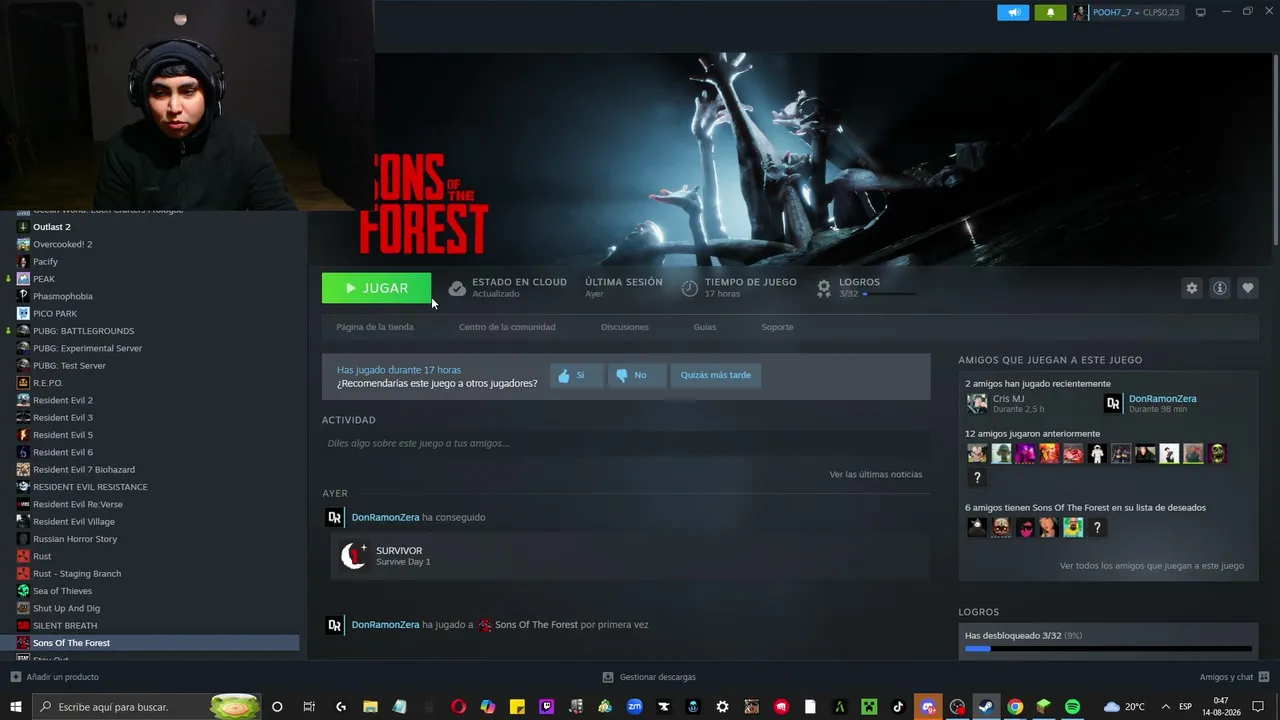Click Quizás más tarde button
The width and height of the screenshot is (1280, 720).
coord(716,376)
